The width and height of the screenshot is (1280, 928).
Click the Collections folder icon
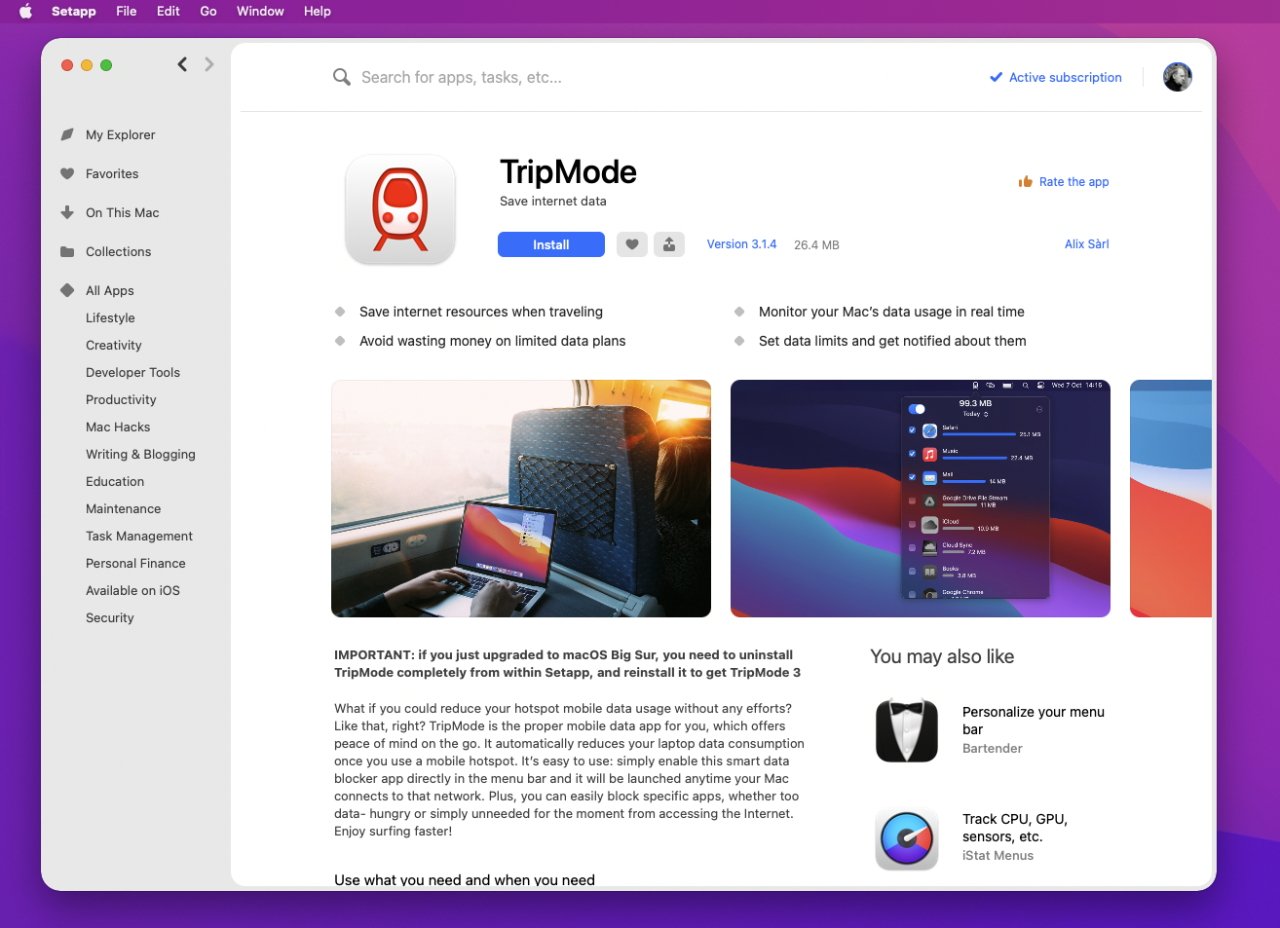click(67, 251)
